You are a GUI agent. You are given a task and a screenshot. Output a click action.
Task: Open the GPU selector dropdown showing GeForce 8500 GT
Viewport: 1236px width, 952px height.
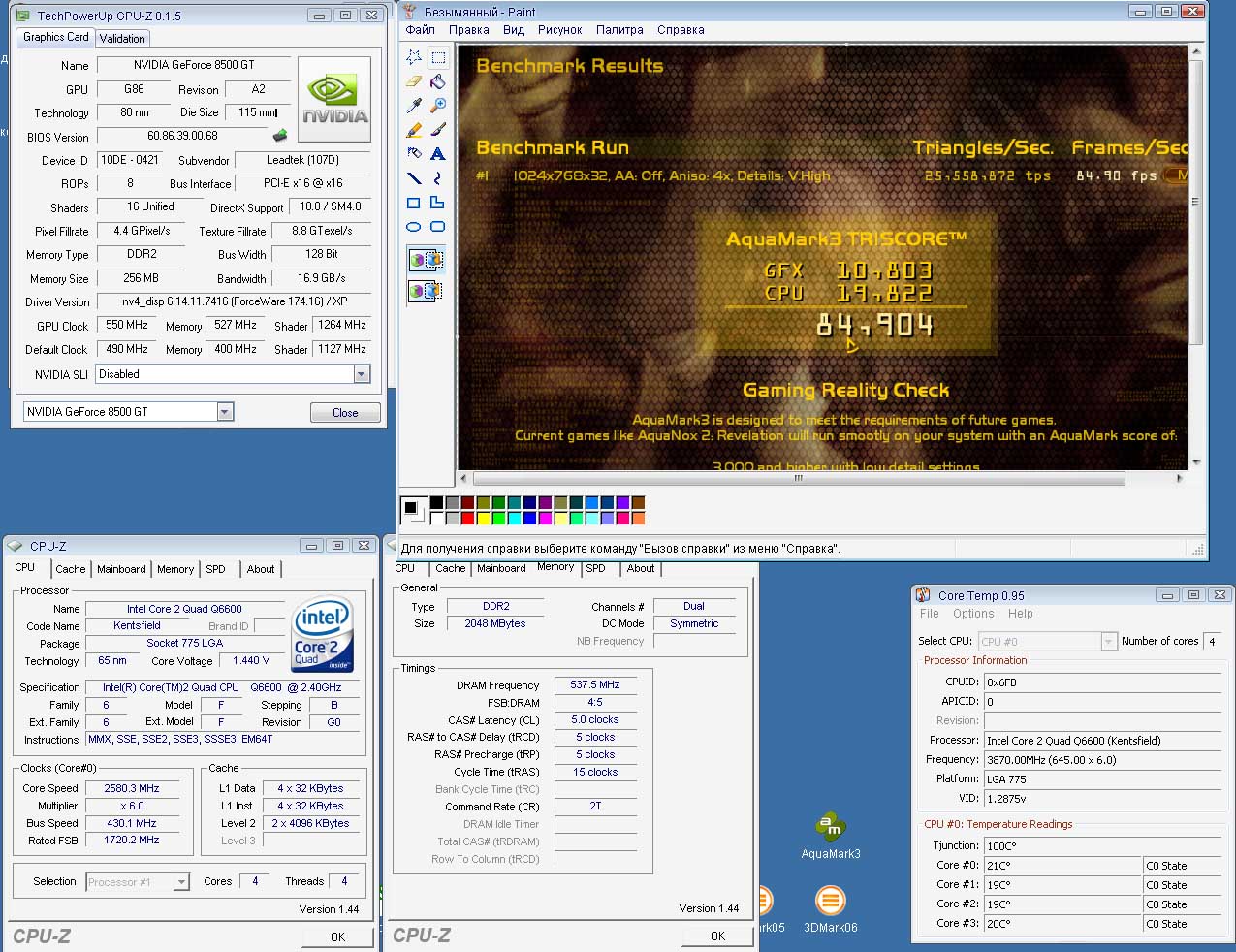coord(225,412)
